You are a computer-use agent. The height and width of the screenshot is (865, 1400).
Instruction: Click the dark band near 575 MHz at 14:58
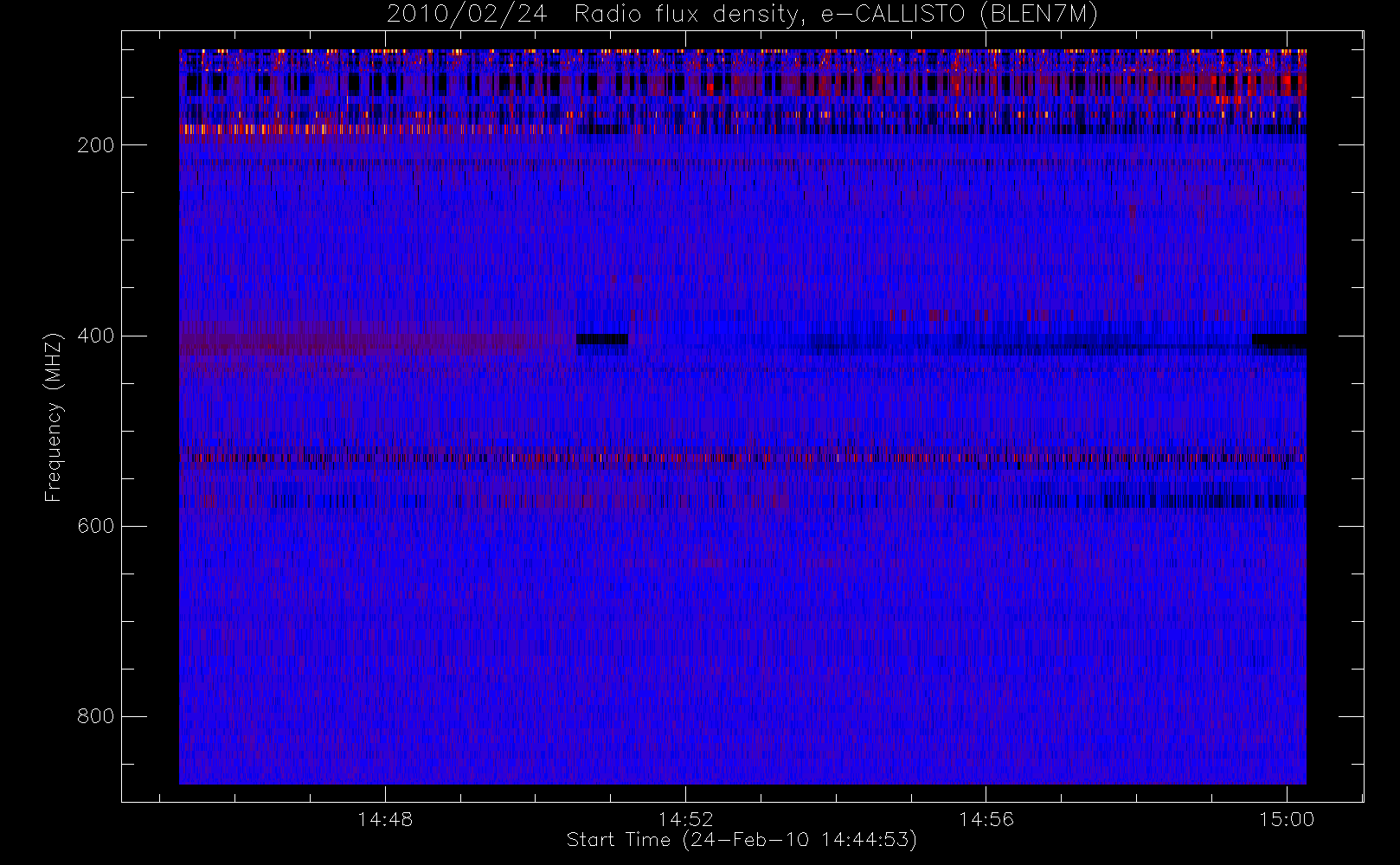1203,501
